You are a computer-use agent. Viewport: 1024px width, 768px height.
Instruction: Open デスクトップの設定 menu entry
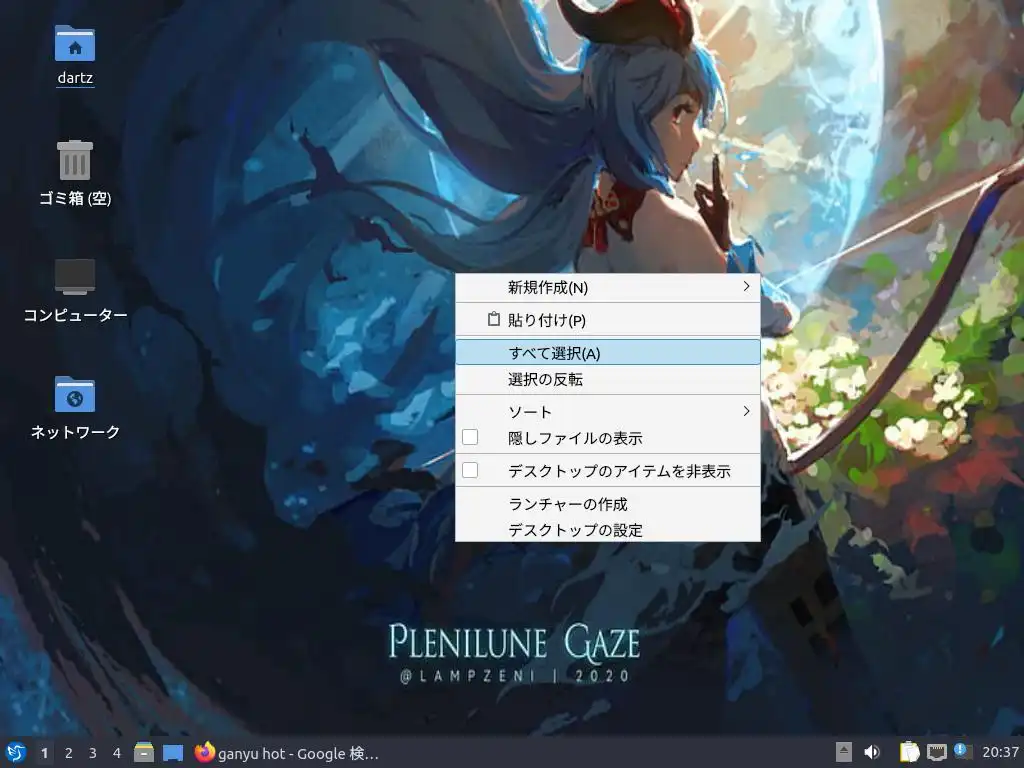tap(607, 530)
